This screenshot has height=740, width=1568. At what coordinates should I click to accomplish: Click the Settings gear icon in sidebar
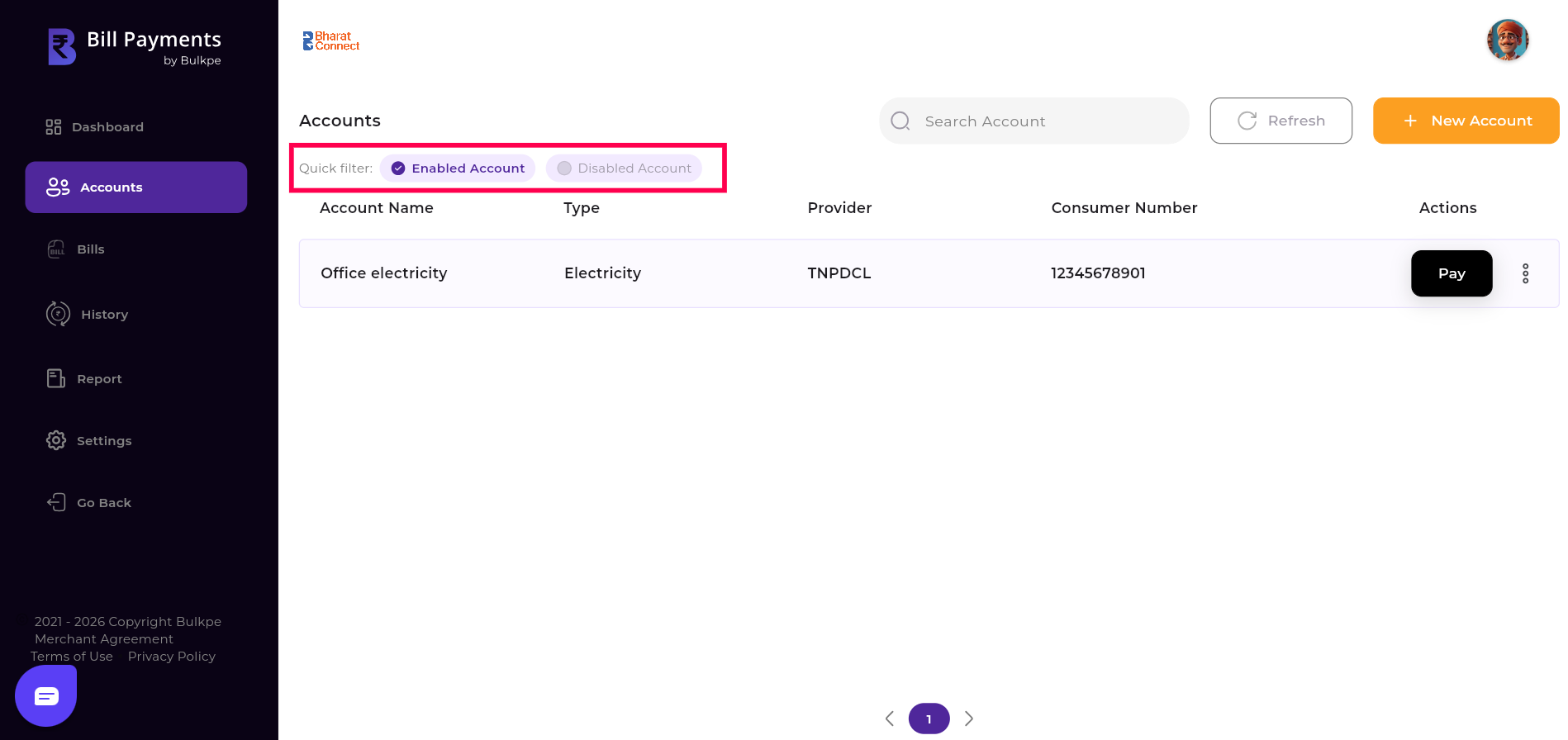click(56, 440)
